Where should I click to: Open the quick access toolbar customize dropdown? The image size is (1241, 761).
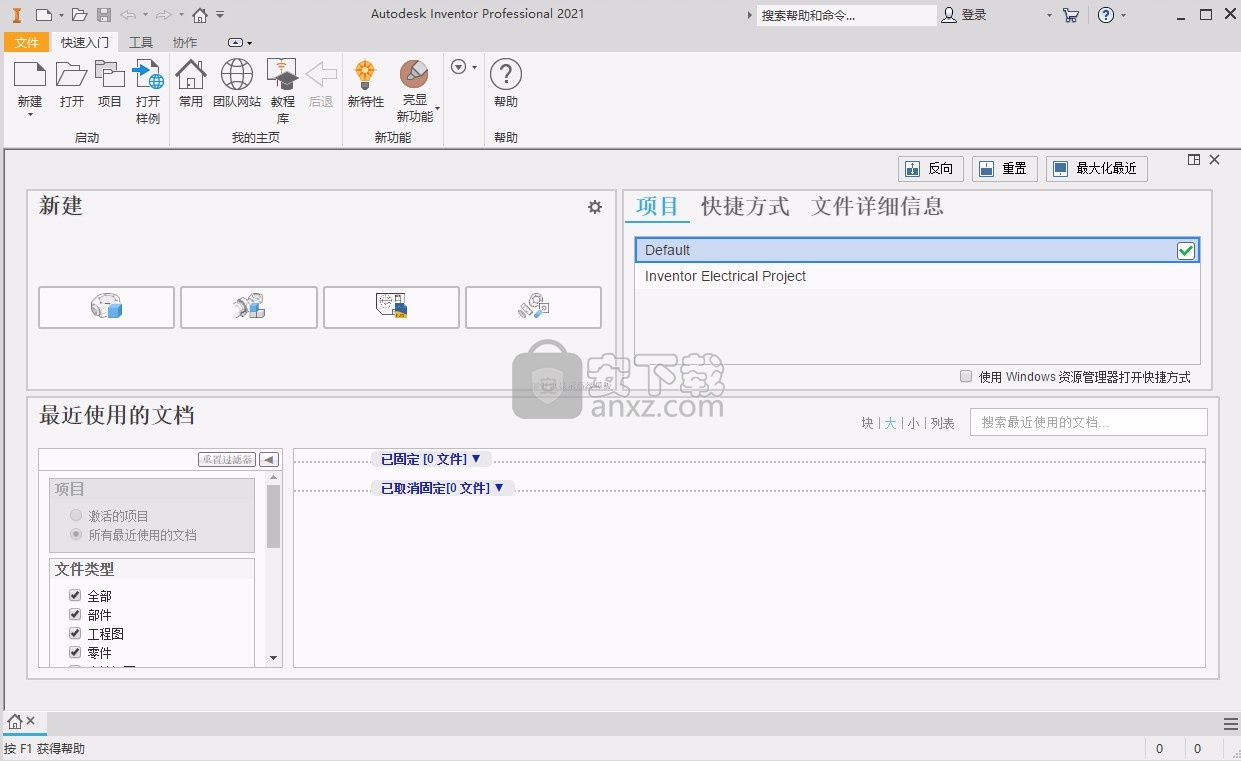pos(220,15)
